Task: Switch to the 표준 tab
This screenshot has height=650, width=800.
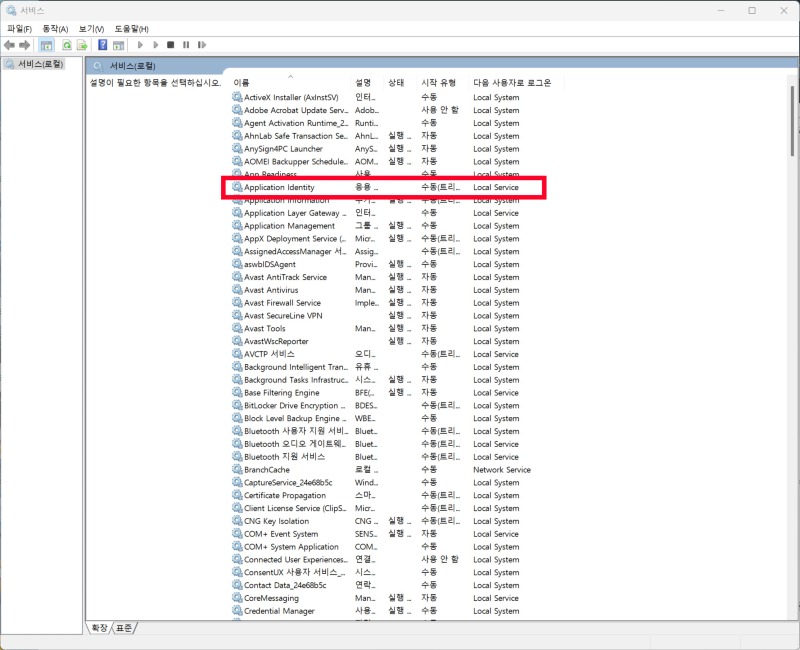Action: pyautogui.click(x=124, y=628)
